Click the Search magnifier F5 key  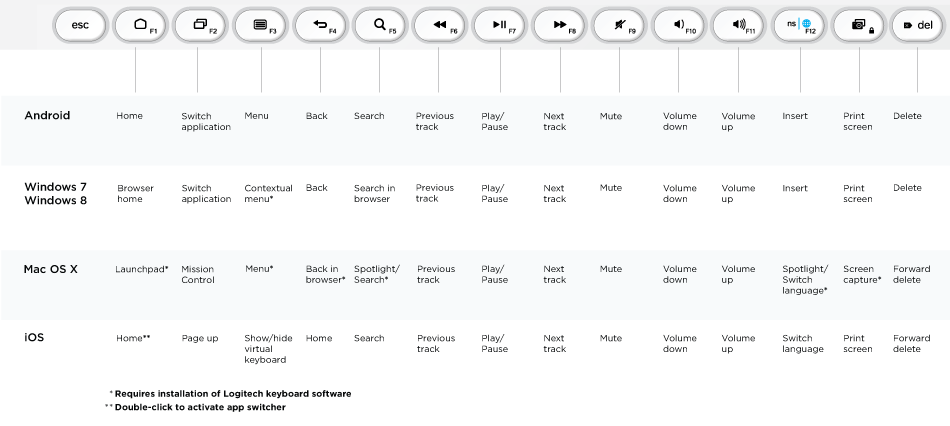tap(380, 25)
